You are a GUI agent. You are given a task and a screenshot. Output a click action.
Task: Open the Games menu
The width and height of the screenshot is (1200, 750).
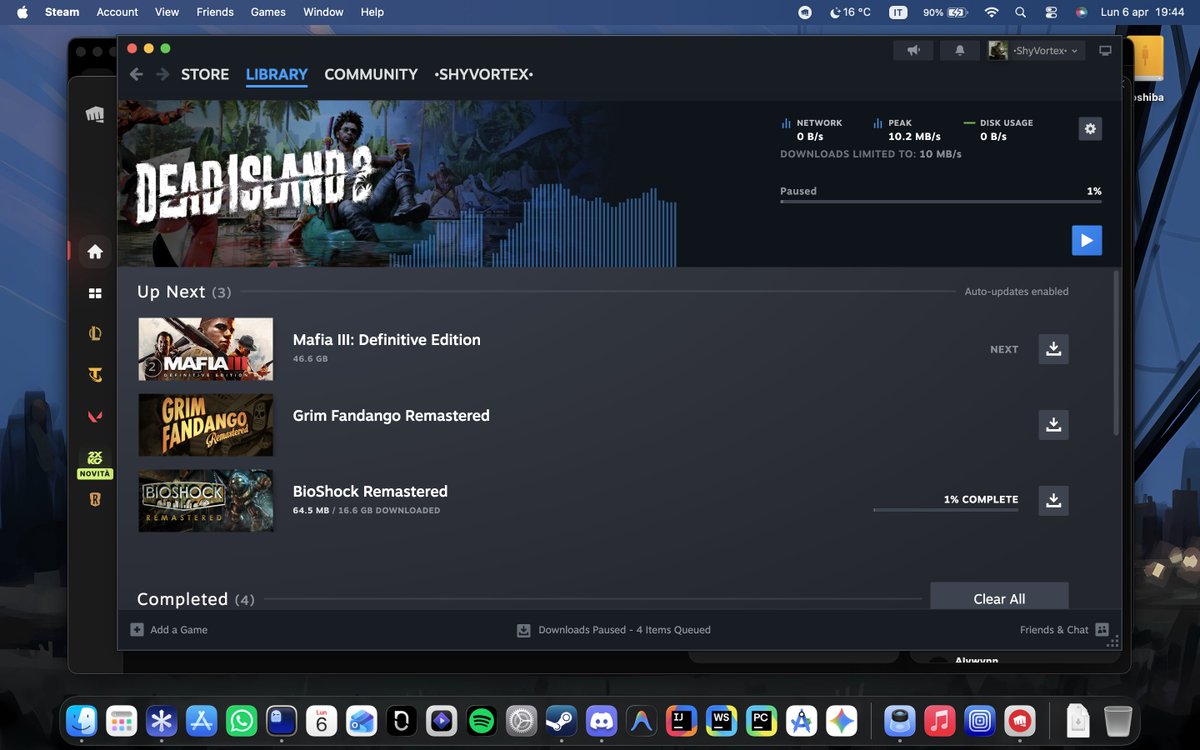pos(268,12)
